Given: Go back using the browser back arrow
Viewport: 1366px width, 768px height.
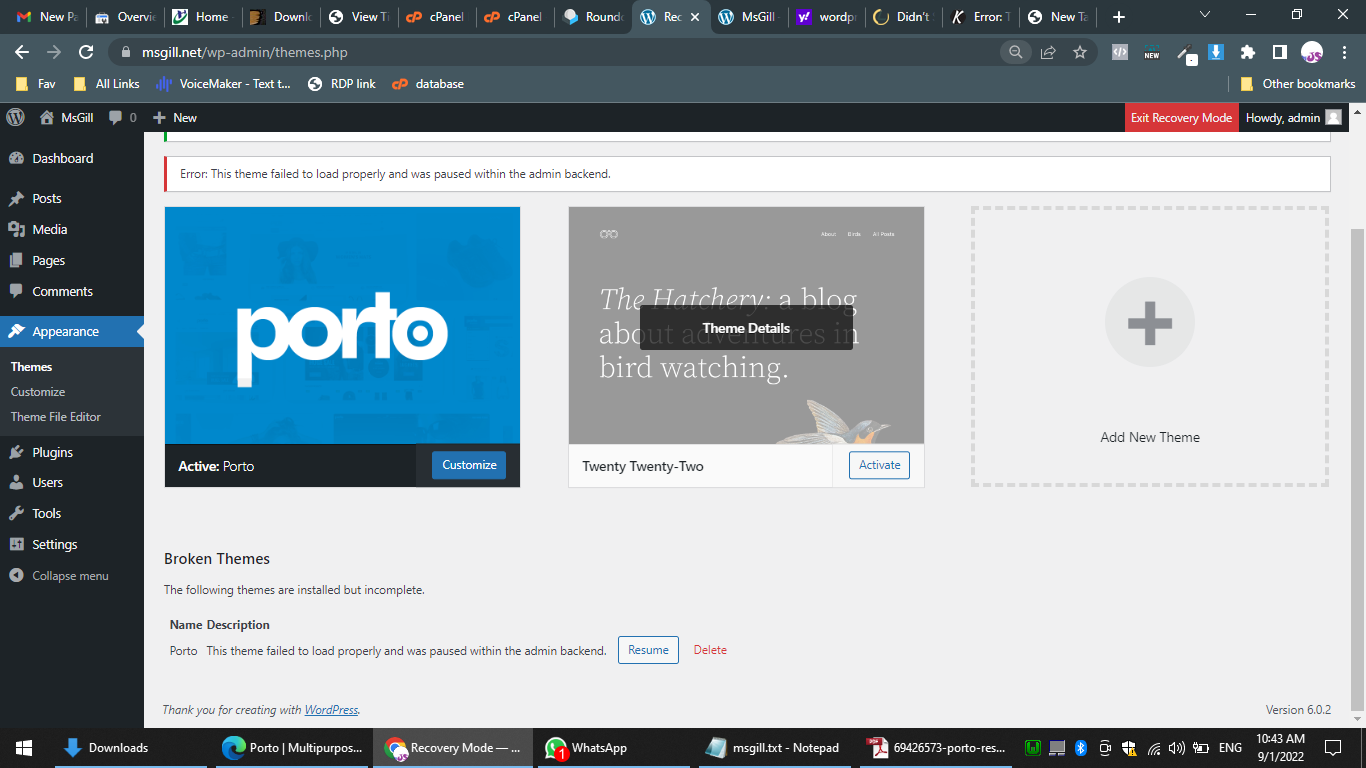Looking at the screenshot, I should click(22, 52).
